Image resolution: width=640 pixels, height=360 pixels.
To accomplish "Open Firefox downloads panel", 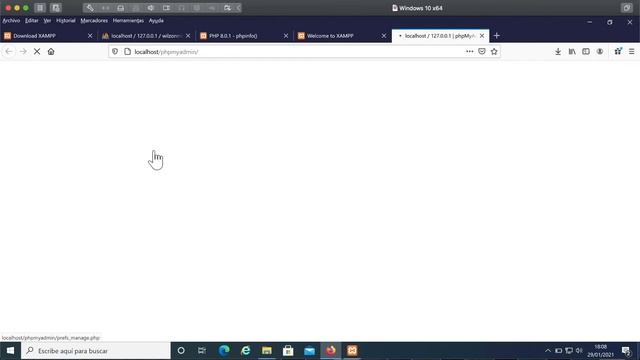I will pyautogui.click(x=558, y=51).
